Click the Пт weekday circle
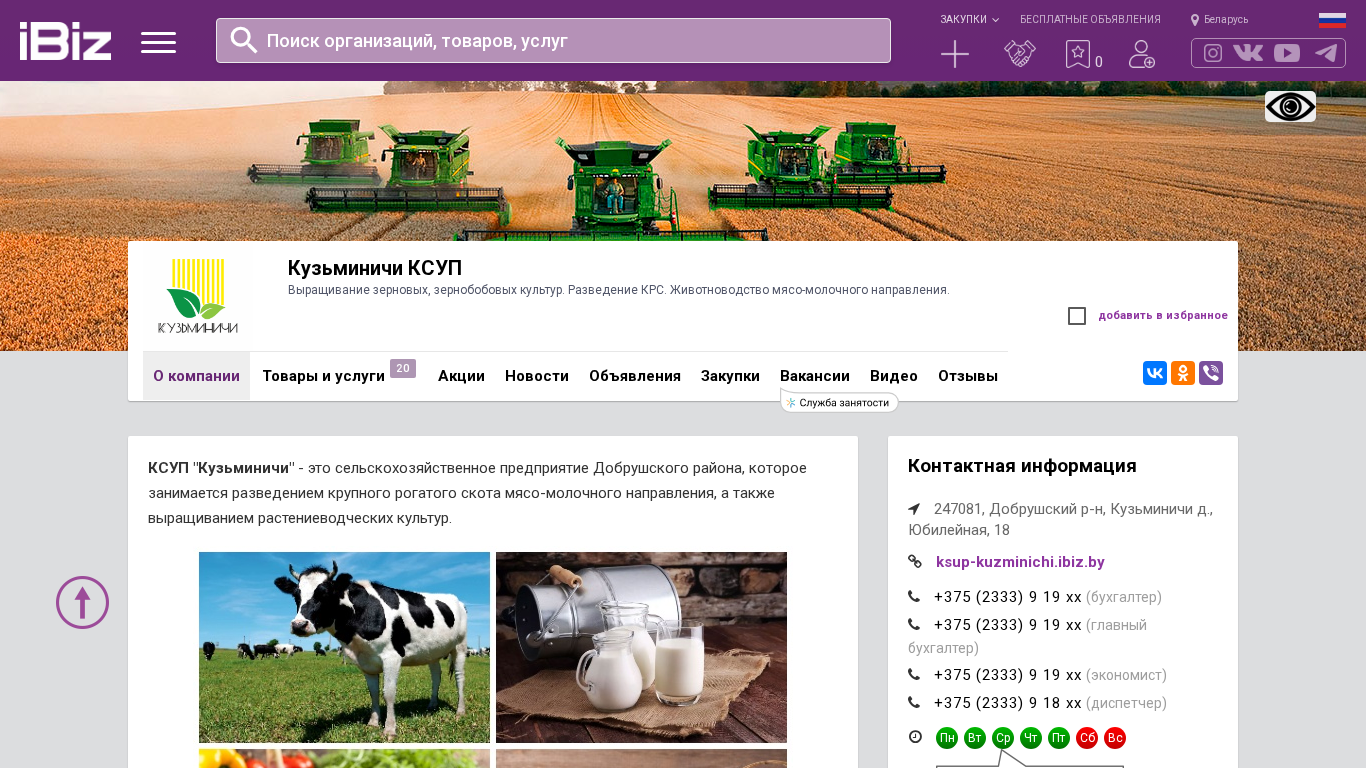The width and height of the screenshot is (1366, 768). point(1059,738)
